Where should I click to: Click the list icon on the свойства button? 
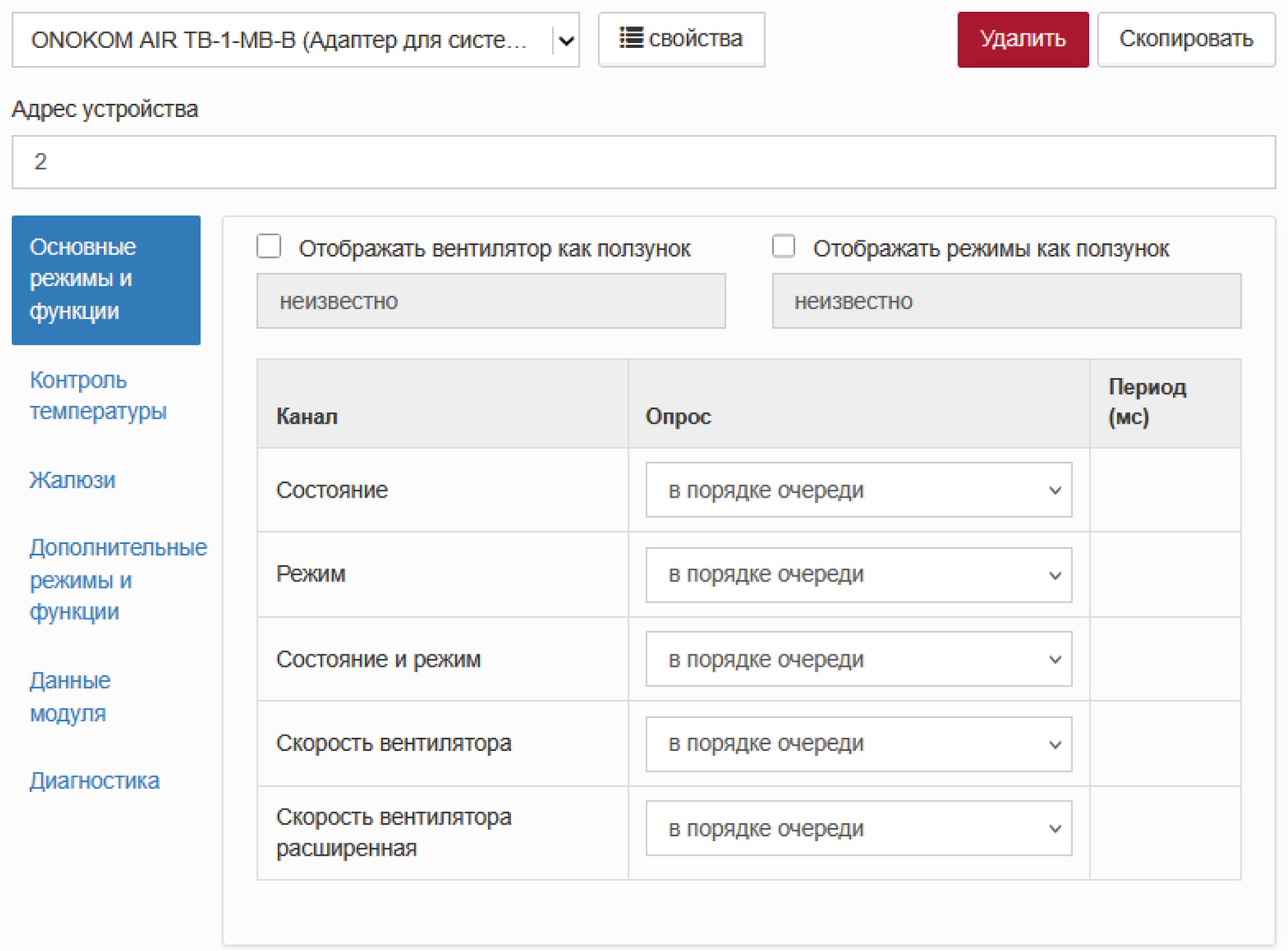(631, 38)
